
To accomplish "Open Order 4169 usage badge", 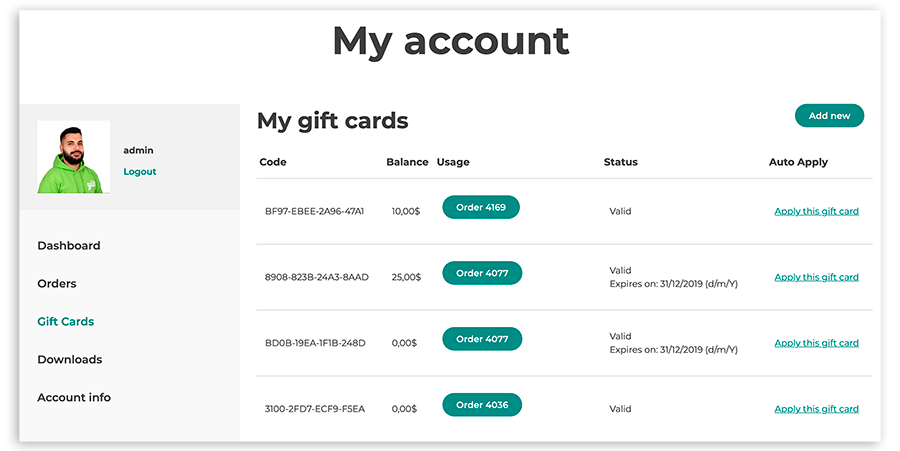I will coord(481,207).
